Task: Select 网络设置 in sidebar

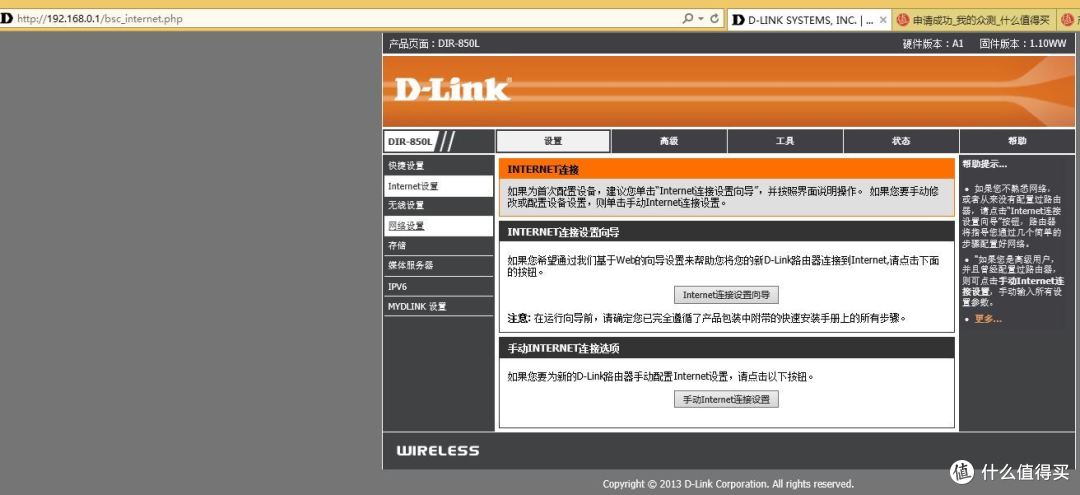Action: pyautogui.click(x=438, y=226)
